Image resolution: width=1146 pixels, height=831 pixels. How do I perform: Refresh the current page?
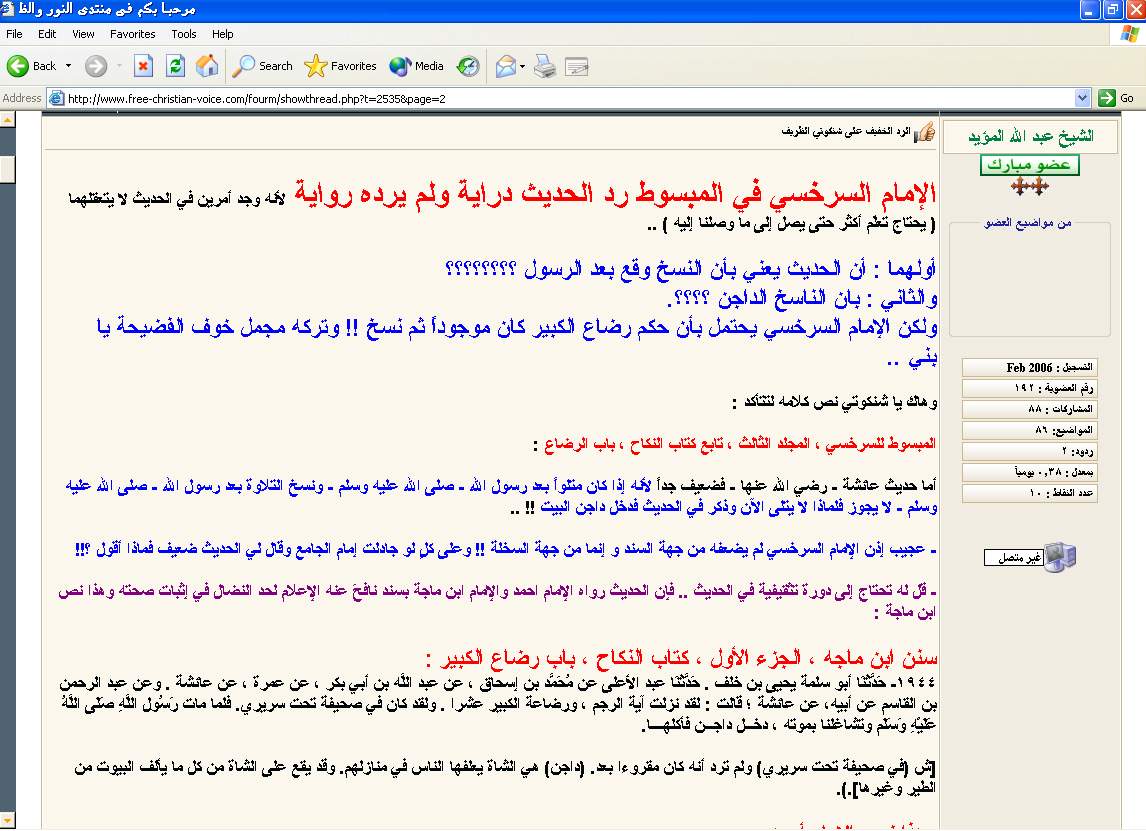(x=175, y=66)
